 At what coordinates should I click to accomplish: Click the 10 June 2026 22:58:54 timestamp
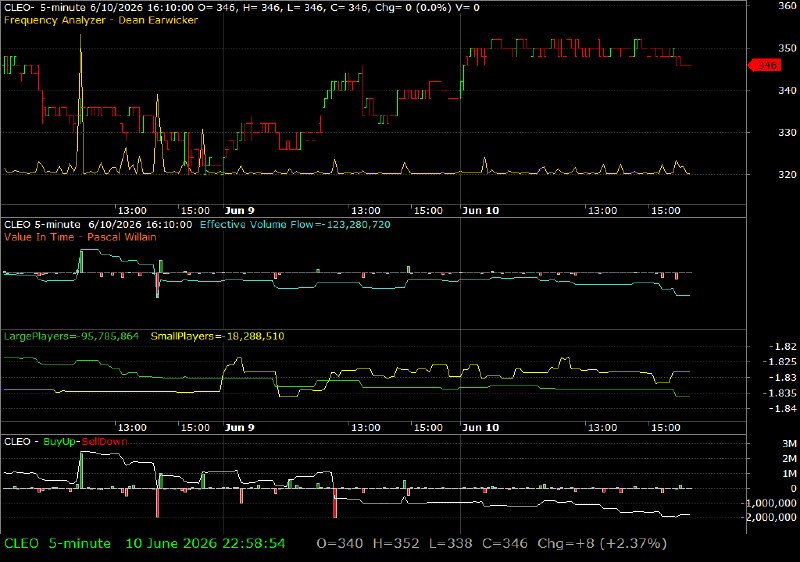tap(205, 544)
